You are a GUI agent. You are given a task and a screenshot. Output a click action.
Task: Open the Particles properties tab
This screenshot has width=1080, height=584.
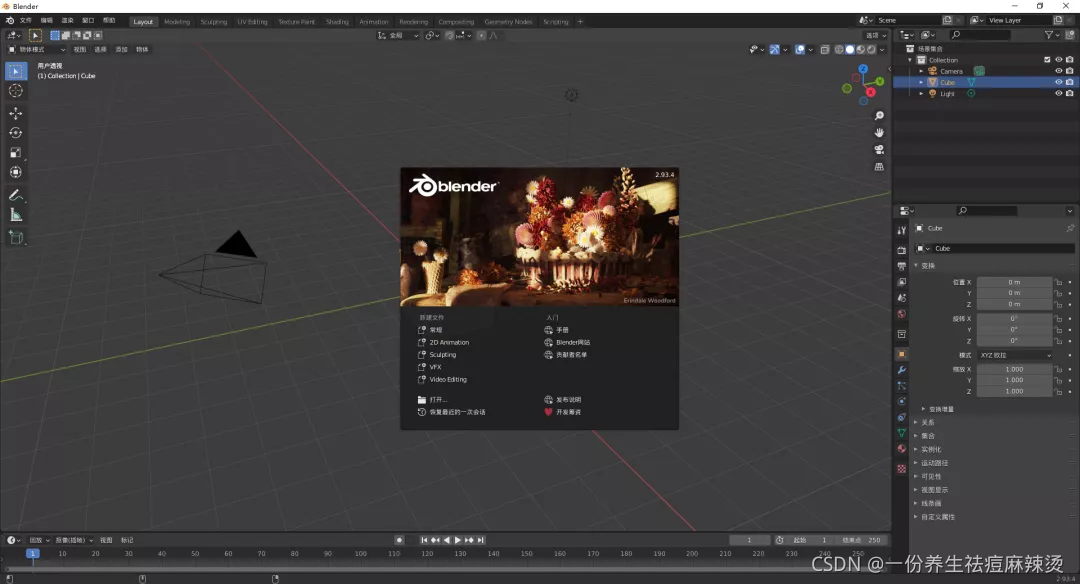902,386
